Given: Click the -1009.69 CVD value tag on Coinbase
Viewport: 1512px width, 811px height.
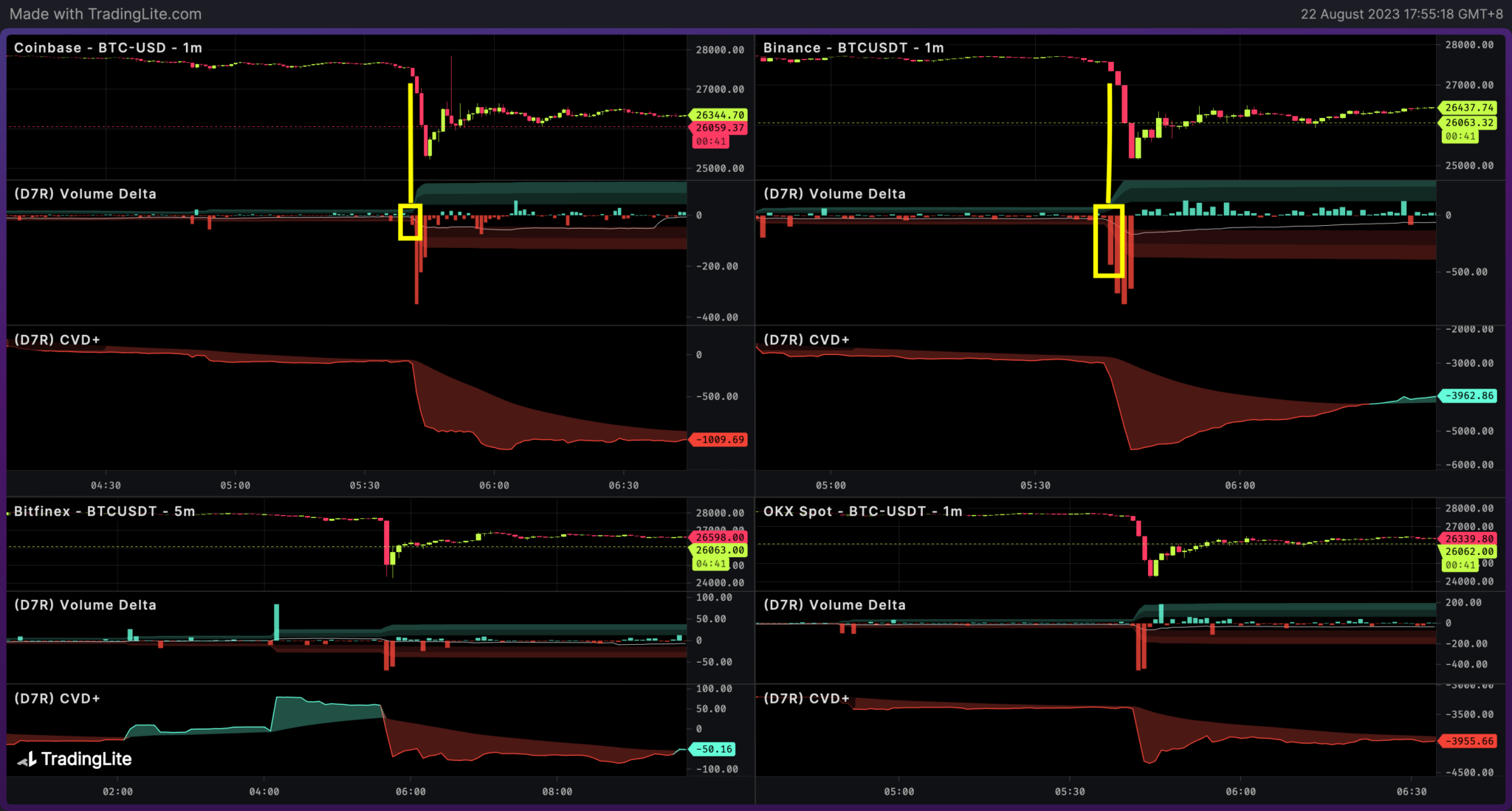Looking at the screenshot, I should 720,439.
